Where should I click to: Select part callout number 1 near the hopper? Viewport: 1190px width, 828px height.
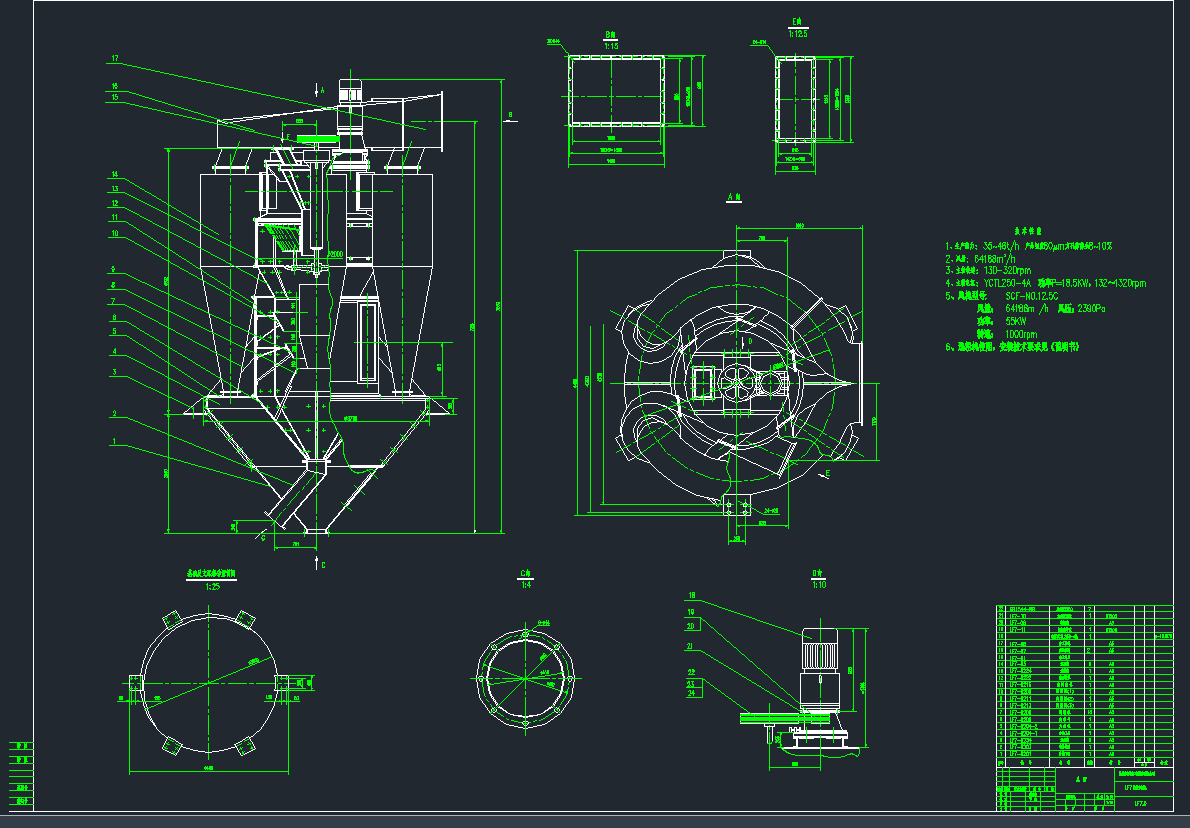(x=115, y=441)
